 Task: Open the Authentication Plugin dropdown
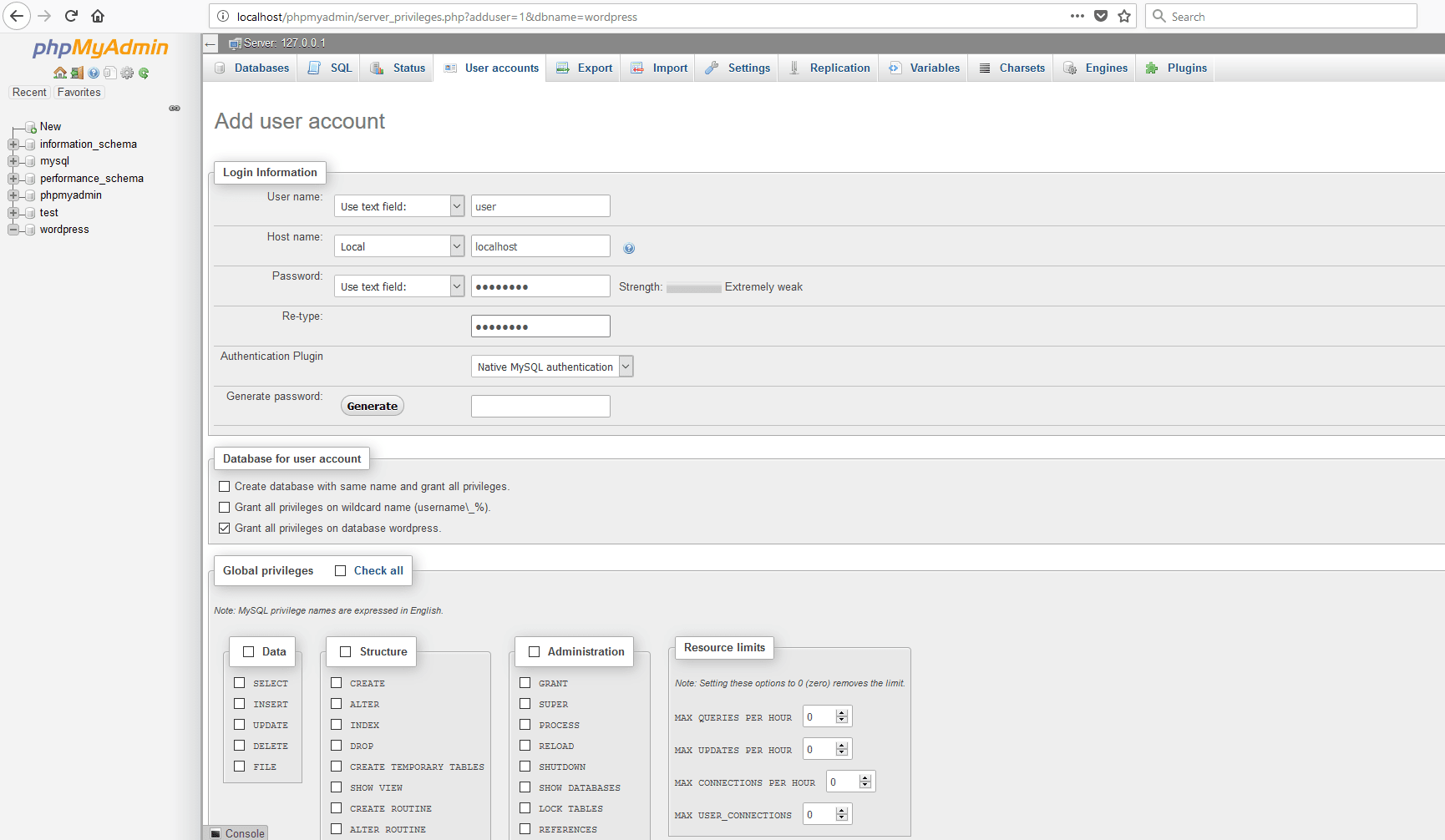[552, 367]
